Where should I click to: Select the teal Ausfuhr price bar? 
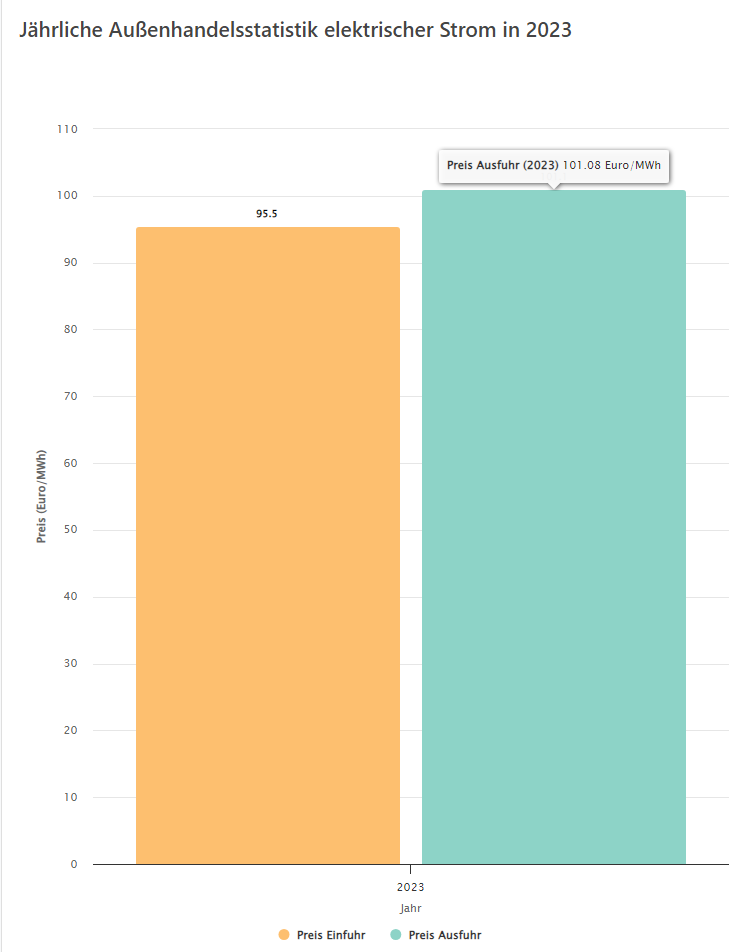(x=553, y=527)
